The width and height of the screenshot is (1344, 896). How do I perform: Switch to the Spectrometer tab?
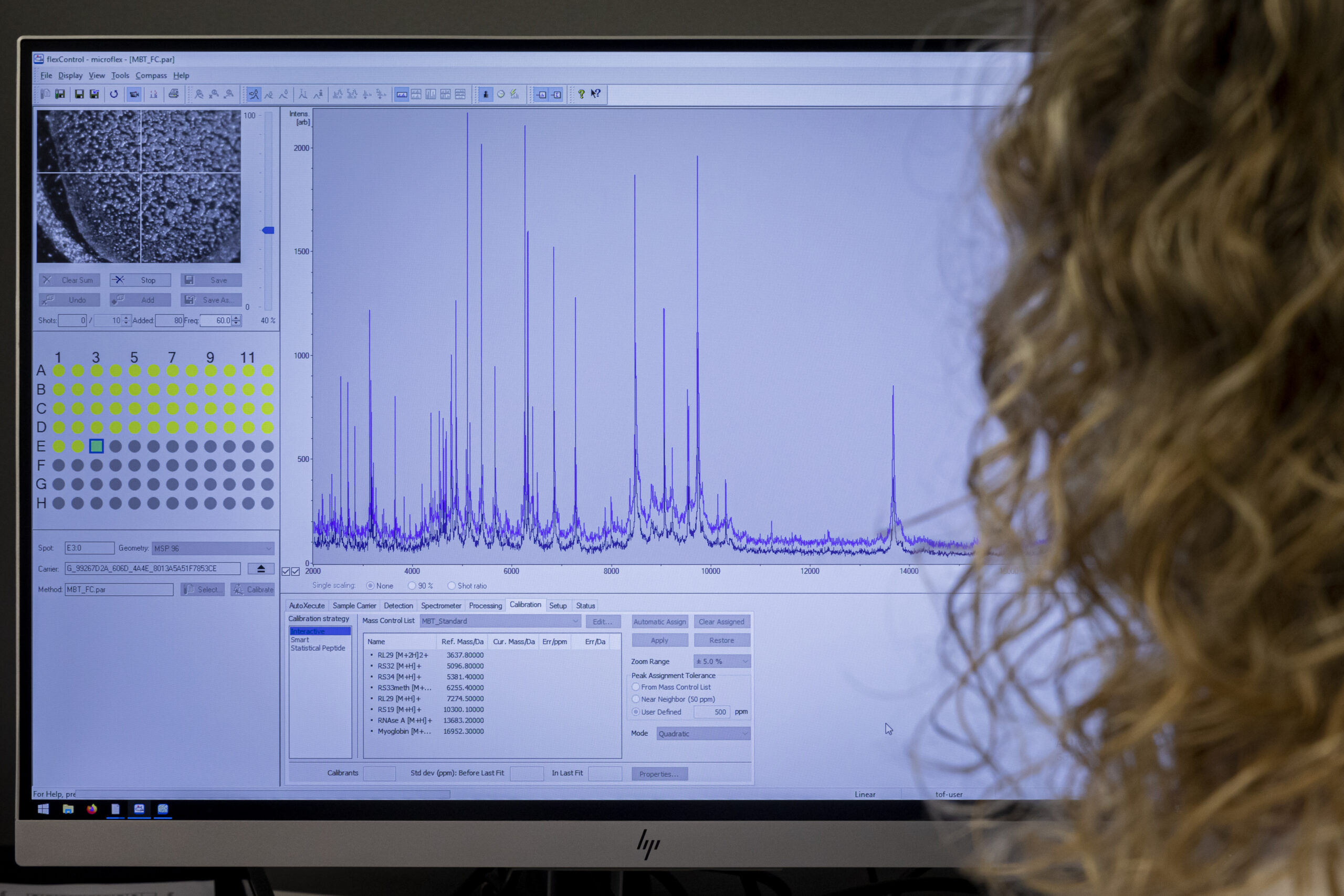tap(440, 606)
